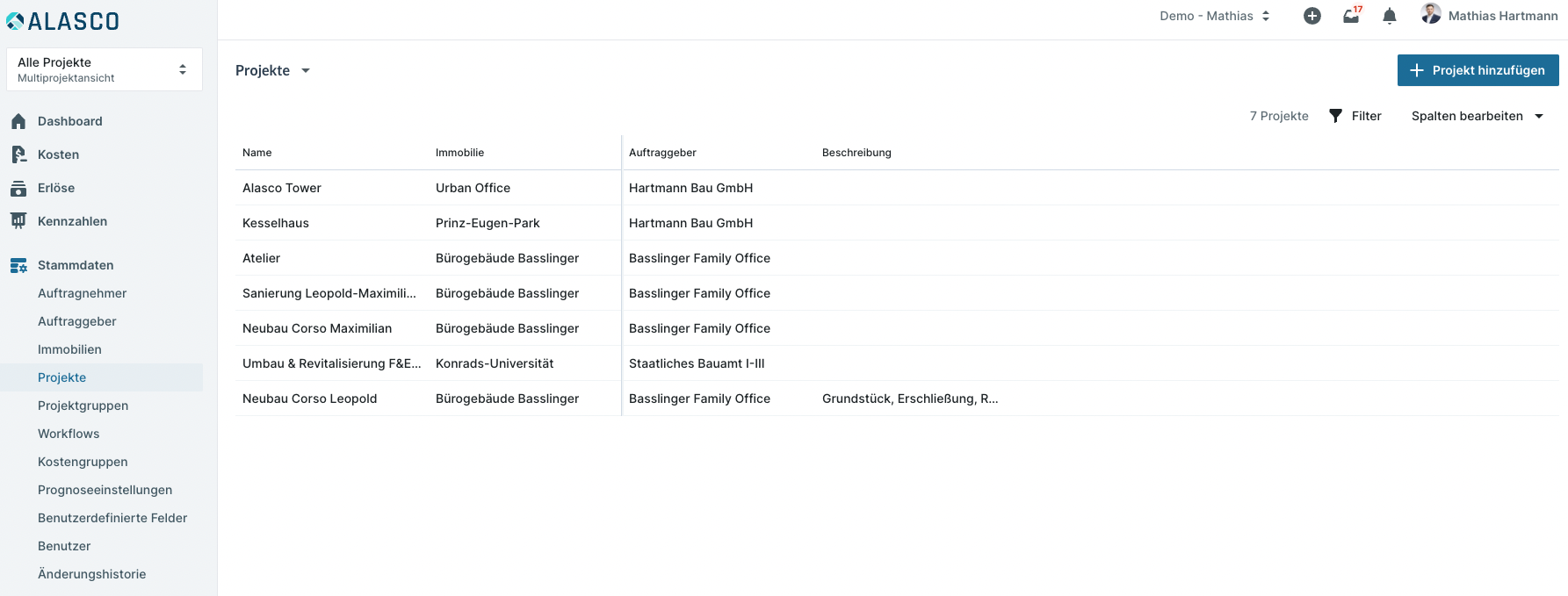Open Änderungshistorie submenu item
This screenshot has height=596, width=1568.
[92, 574]
